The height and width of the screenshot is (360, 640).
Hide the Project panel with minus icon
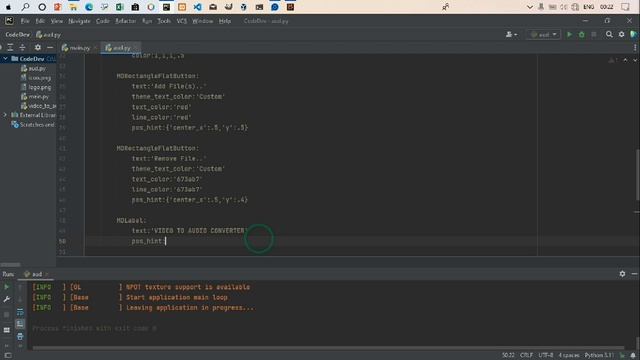(x=50, y=48)
